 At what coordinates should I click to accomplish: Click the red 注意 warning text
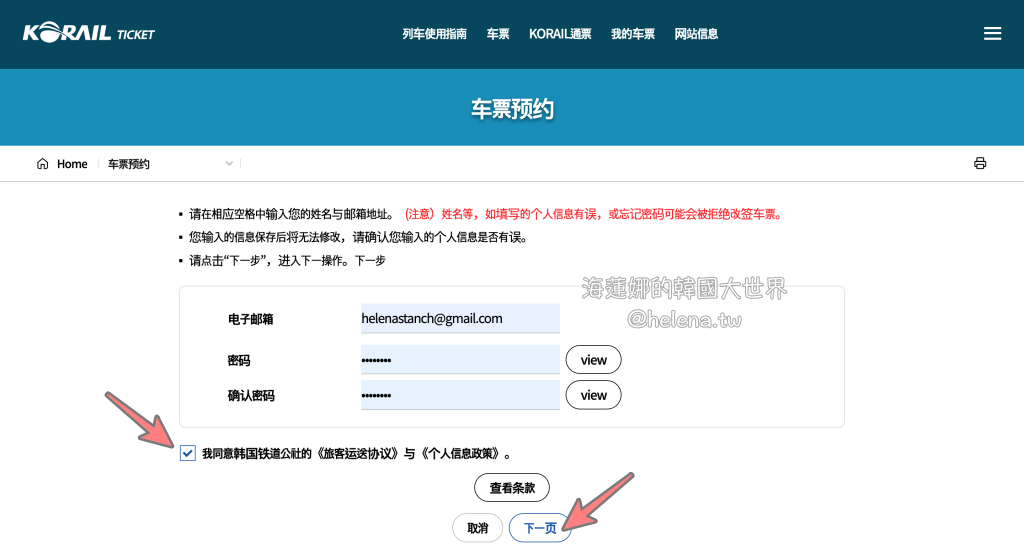click(594, 214)
